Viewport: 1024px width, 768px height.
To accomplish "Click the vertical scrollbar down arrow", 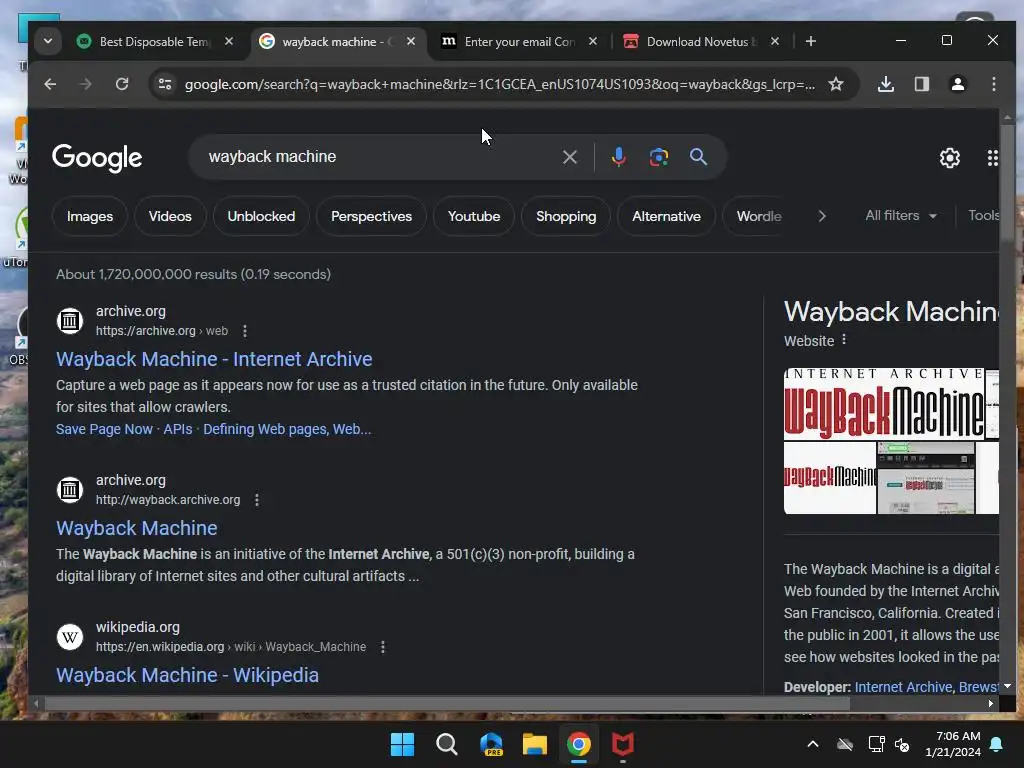I will coord(1007,686).
